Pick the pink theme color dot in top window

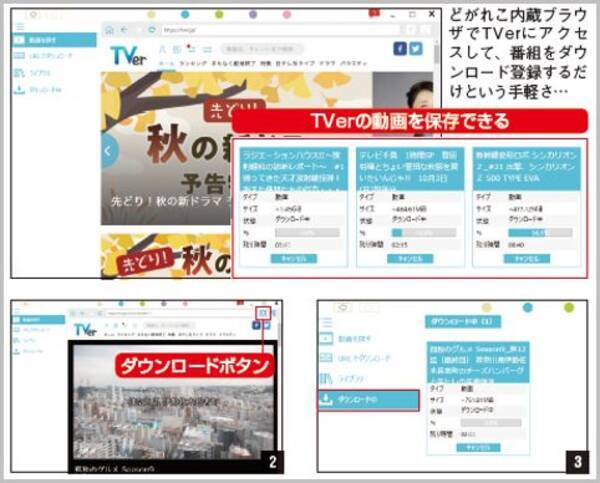tap(287, 15)
